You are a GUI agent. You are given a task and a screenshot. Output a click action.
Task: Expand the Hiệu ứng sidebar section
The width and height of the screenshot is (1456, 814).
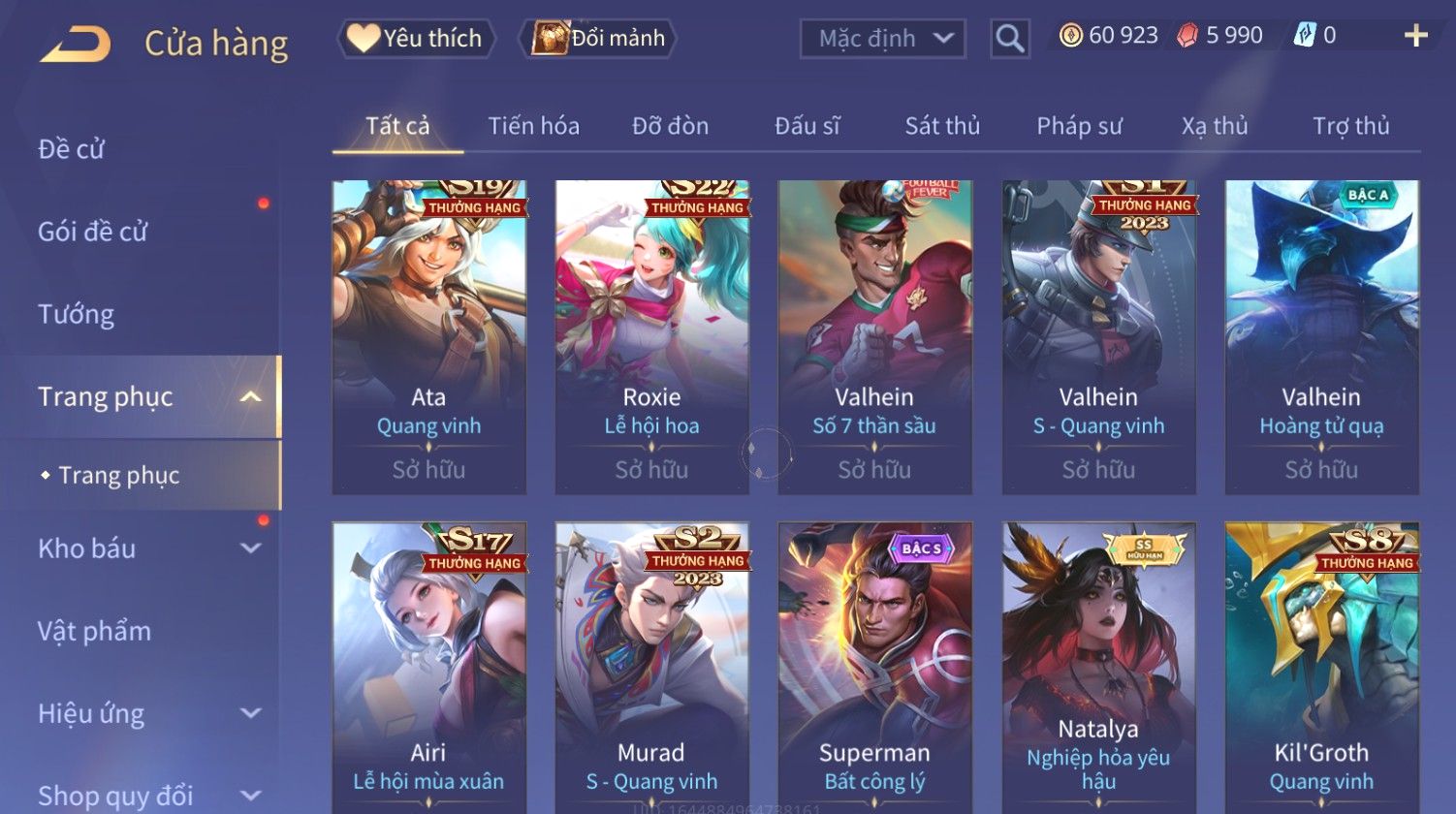(250, 713)
